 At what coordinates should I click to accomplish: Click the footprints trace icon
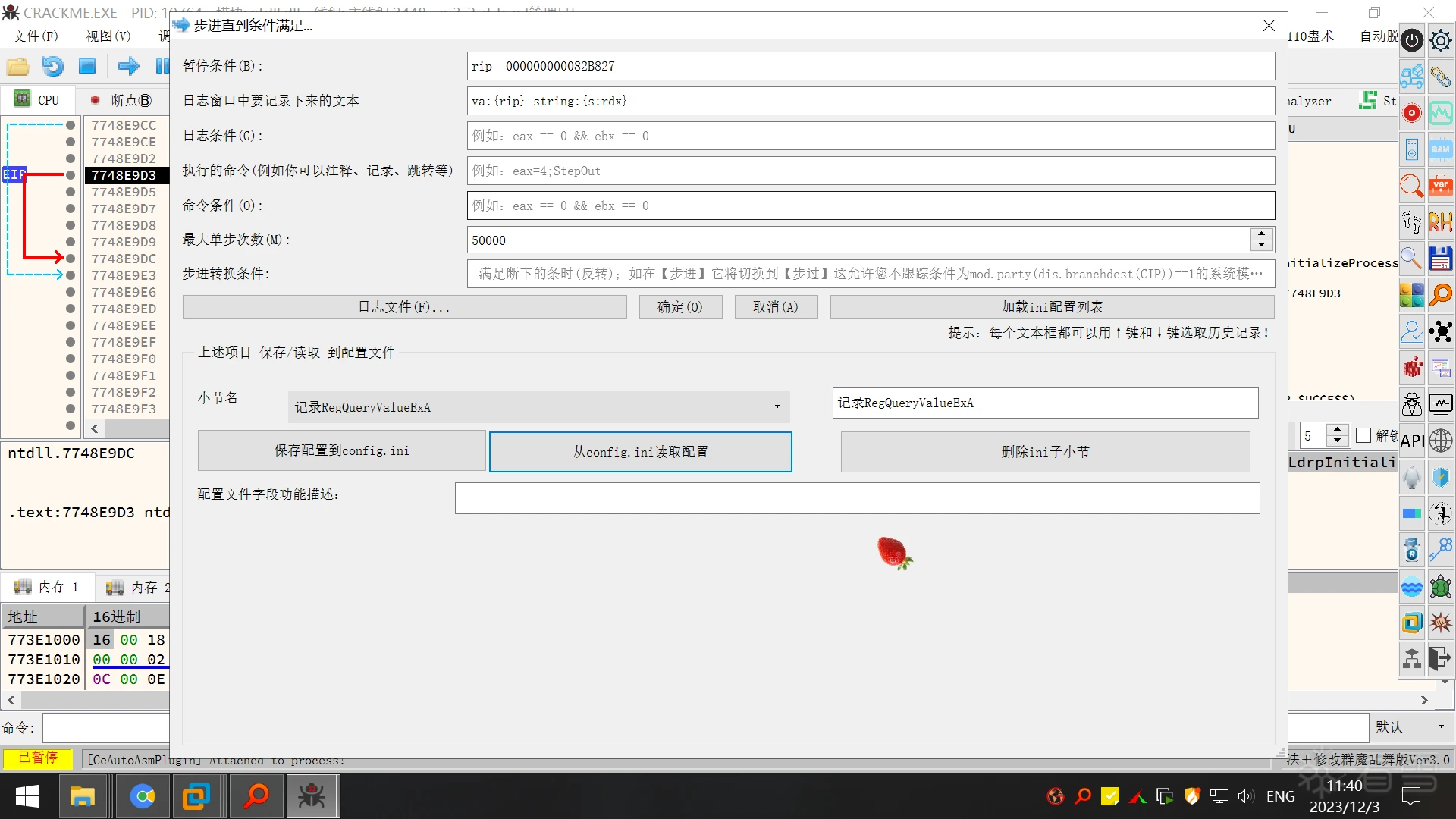click(1411, 222)
